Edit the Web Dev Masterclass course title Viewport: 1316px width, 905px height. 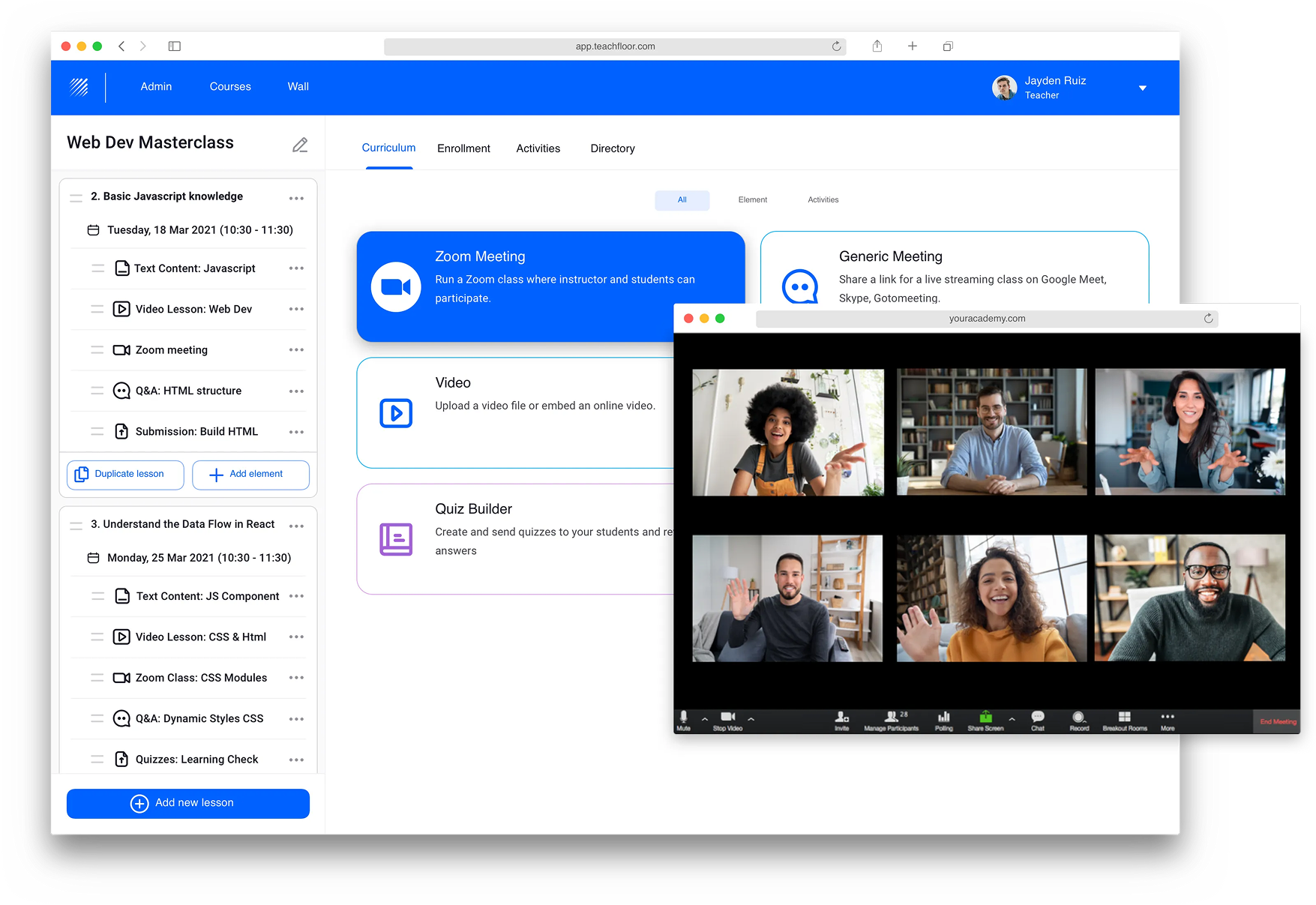300,144
